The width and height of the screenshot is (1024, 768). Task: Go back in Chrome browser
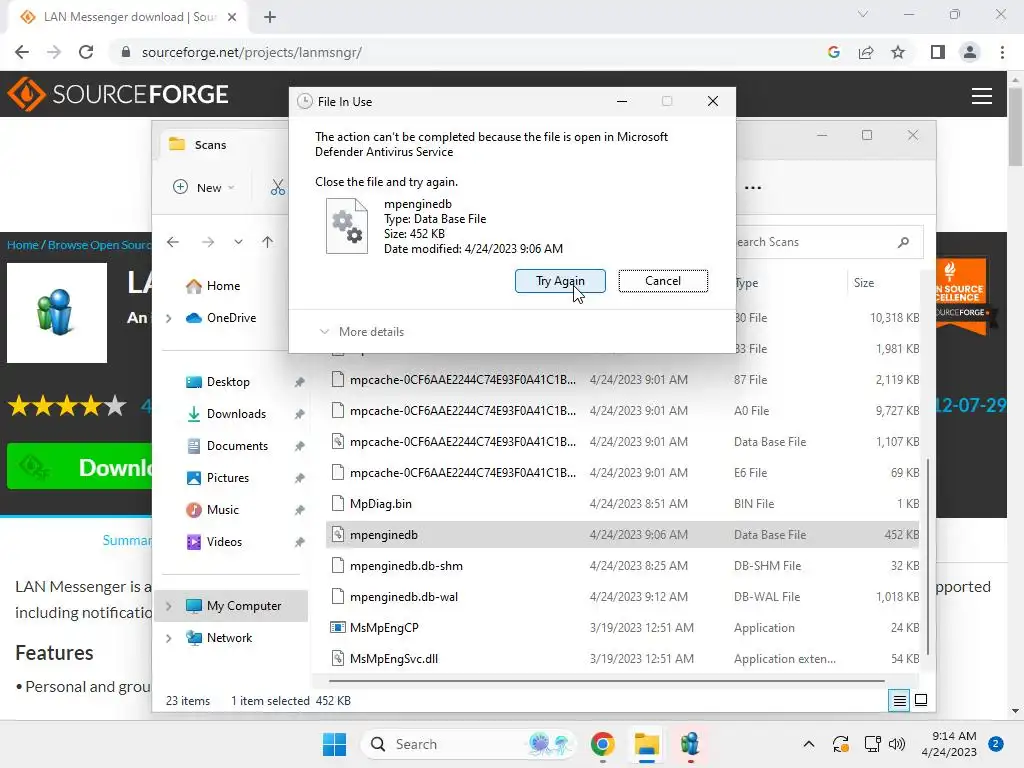pos(22,52)
